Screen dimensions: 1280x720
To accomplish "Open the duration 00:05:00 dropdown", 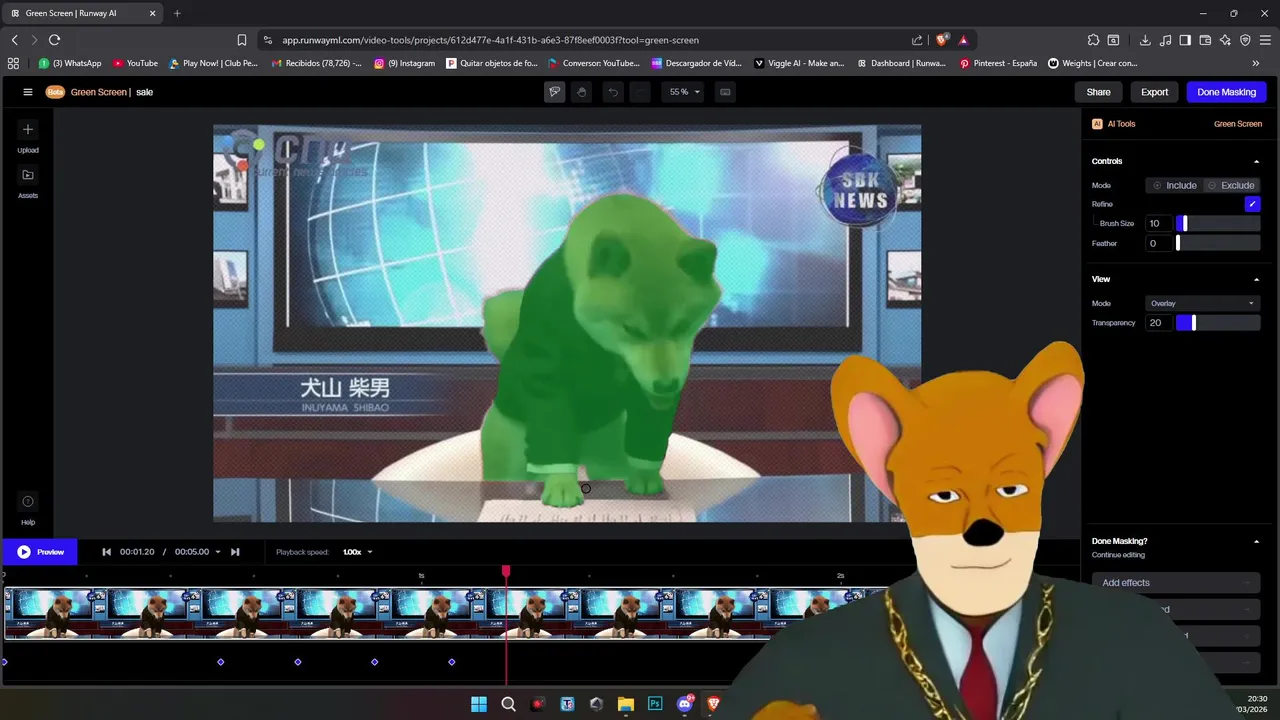I will coord(197,552).
